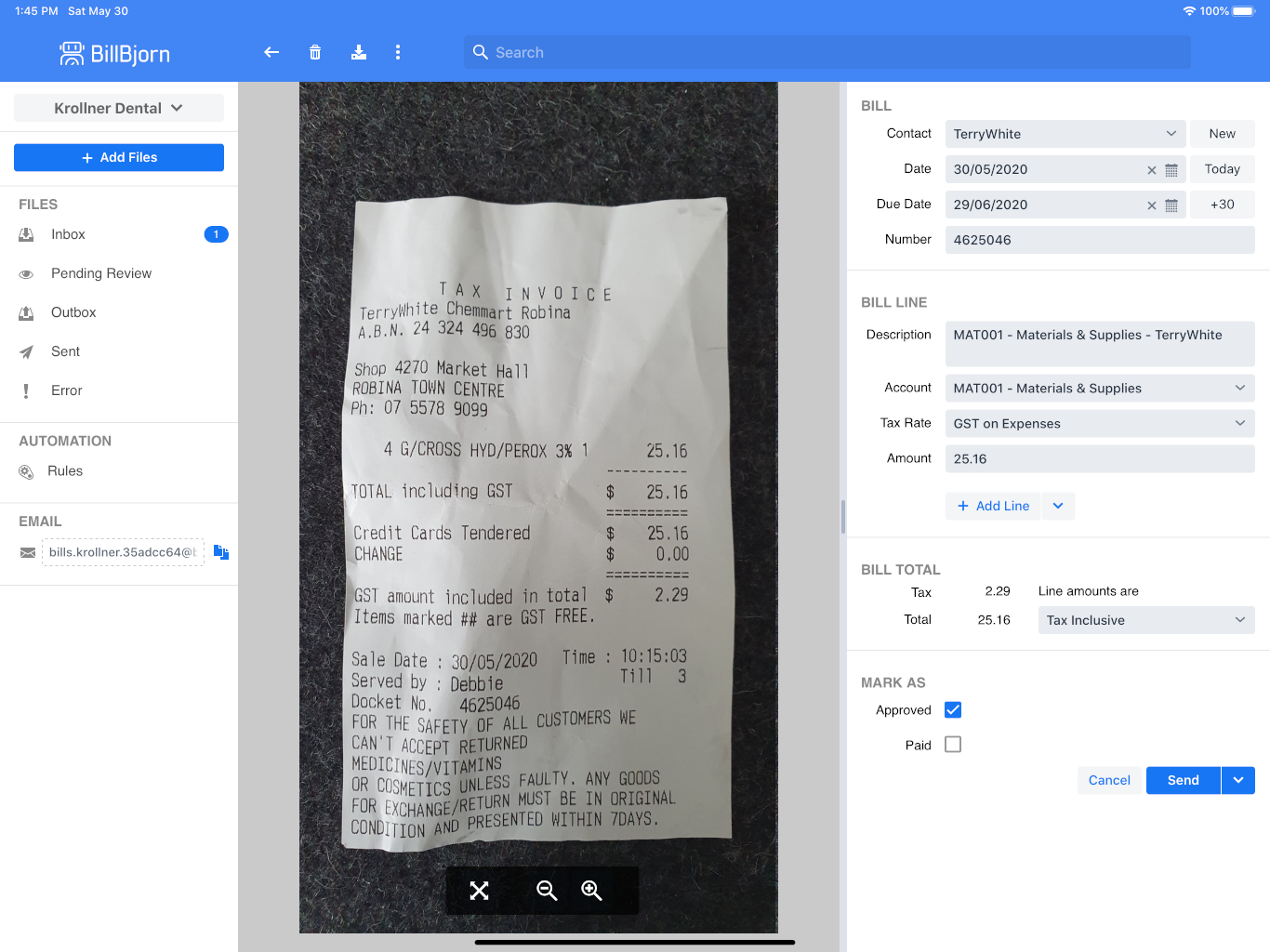Viewport: 1270px width, 952px height.
Task: Open the Tax Rate dropdown
Action: coord(1100,424)
